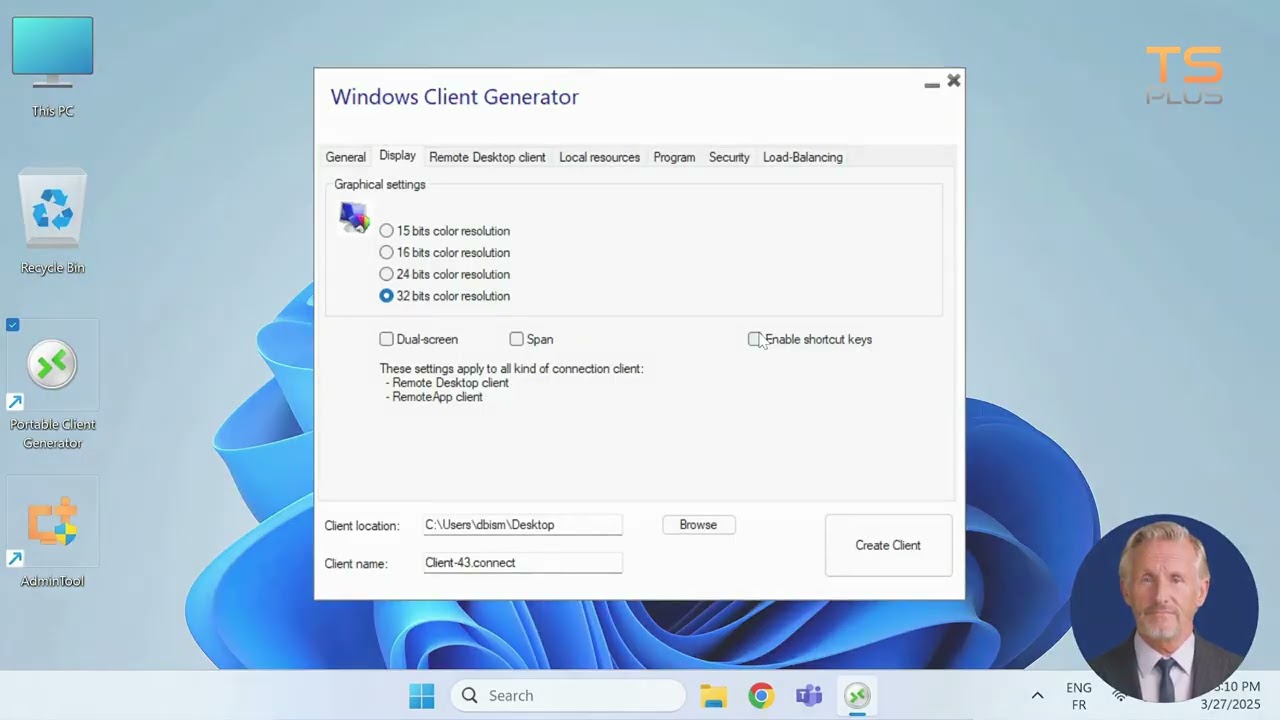Open File Explorer from the taskbar
The width and height of the screenshot is (1280, 720).
click(x=713, y=696)
